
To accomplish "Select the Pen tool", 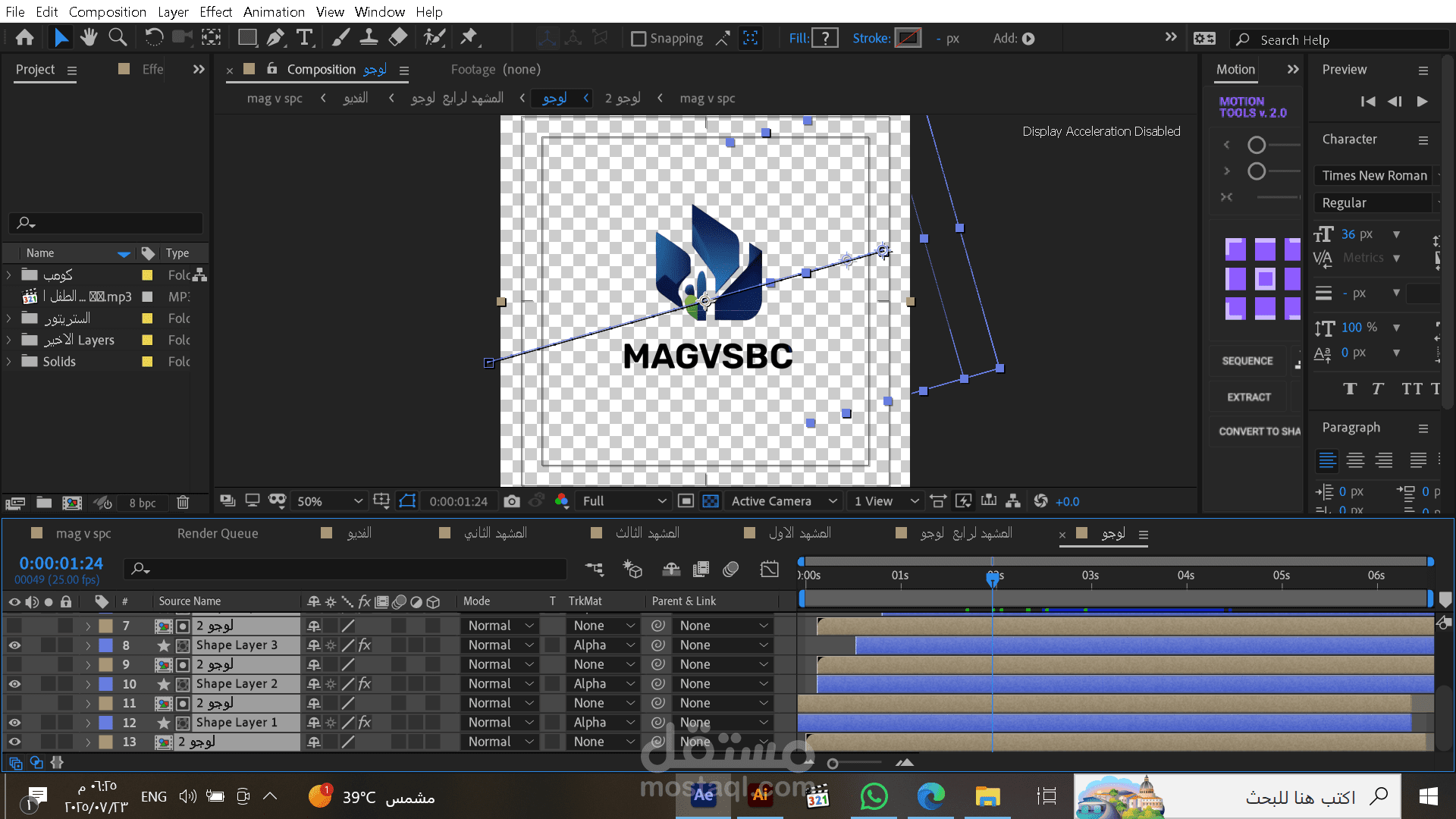I will pos(276,37).
